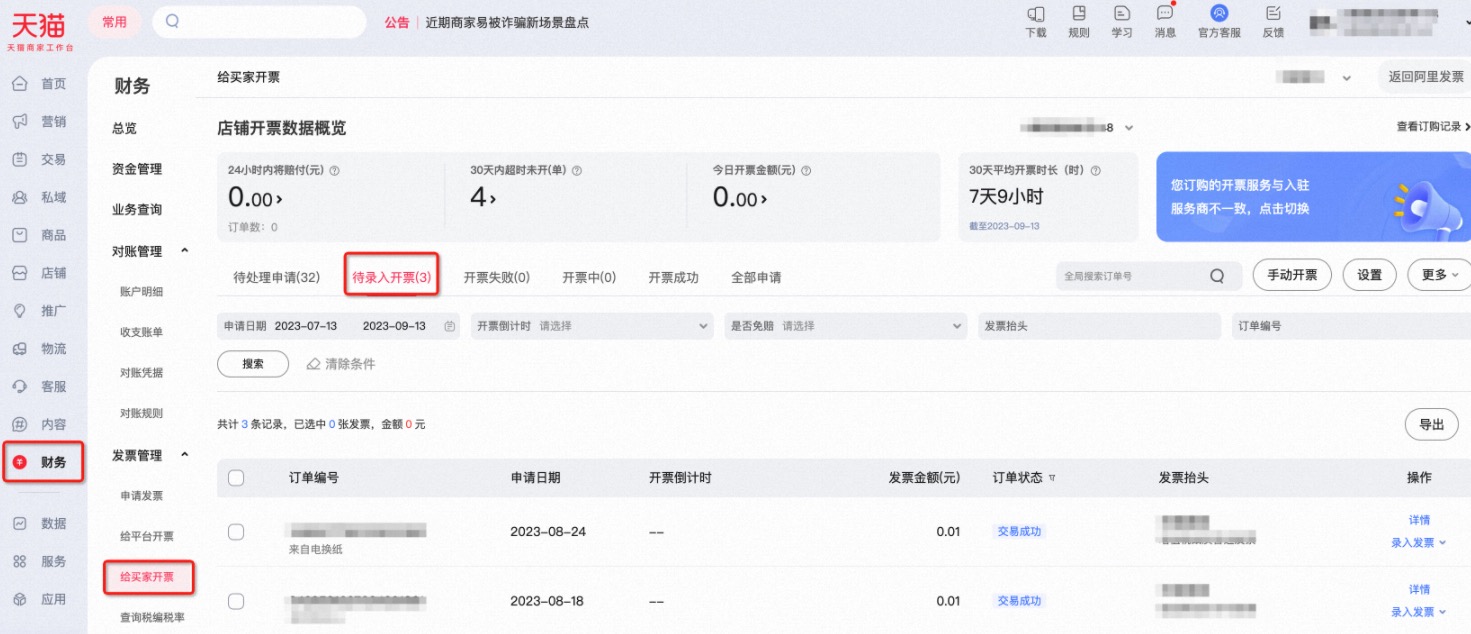Open 客服 customer service sidebar icon

point(19,386)
